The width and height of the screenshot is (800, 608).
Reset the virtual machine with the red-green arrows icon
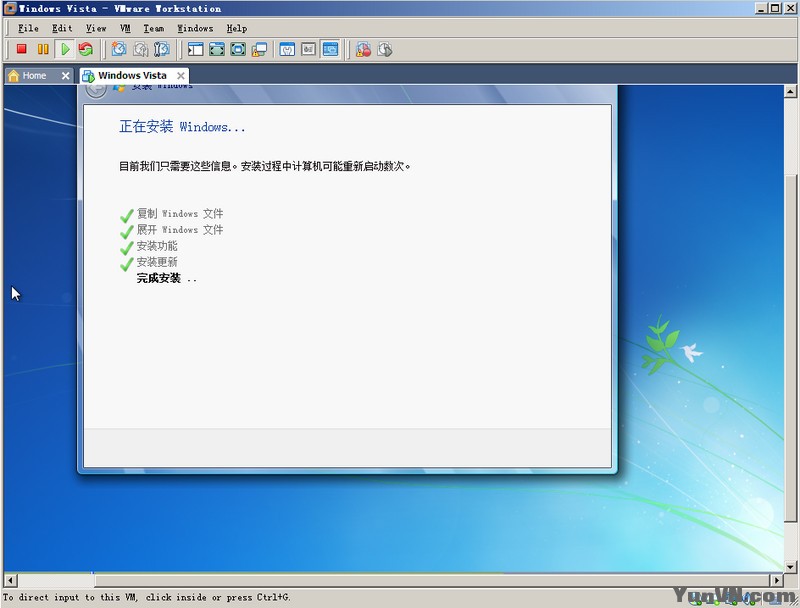(86, 49)
